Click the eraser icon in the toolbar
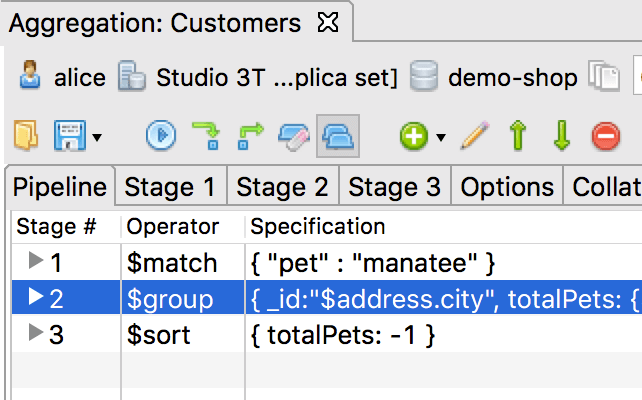642x400 pixels. click(x=294, y=137)
